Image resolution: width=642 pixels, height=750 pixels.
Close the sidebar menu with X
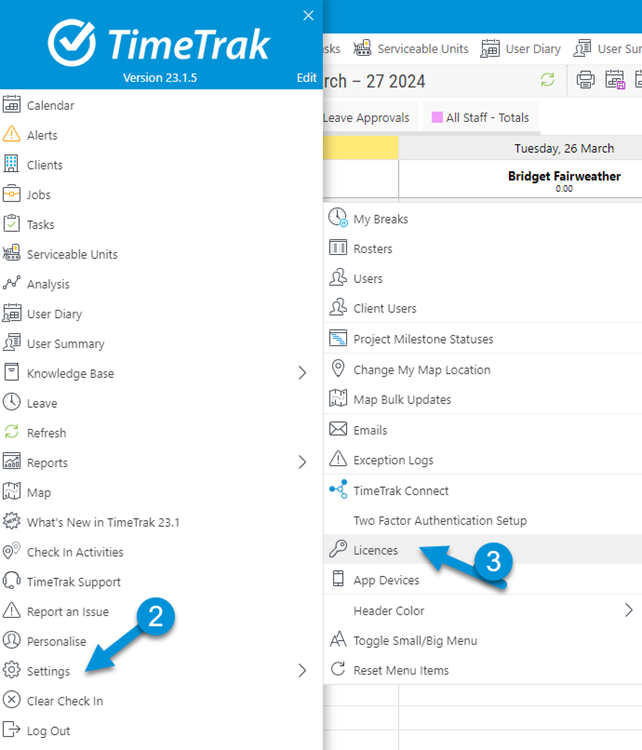tap(308, 15)
